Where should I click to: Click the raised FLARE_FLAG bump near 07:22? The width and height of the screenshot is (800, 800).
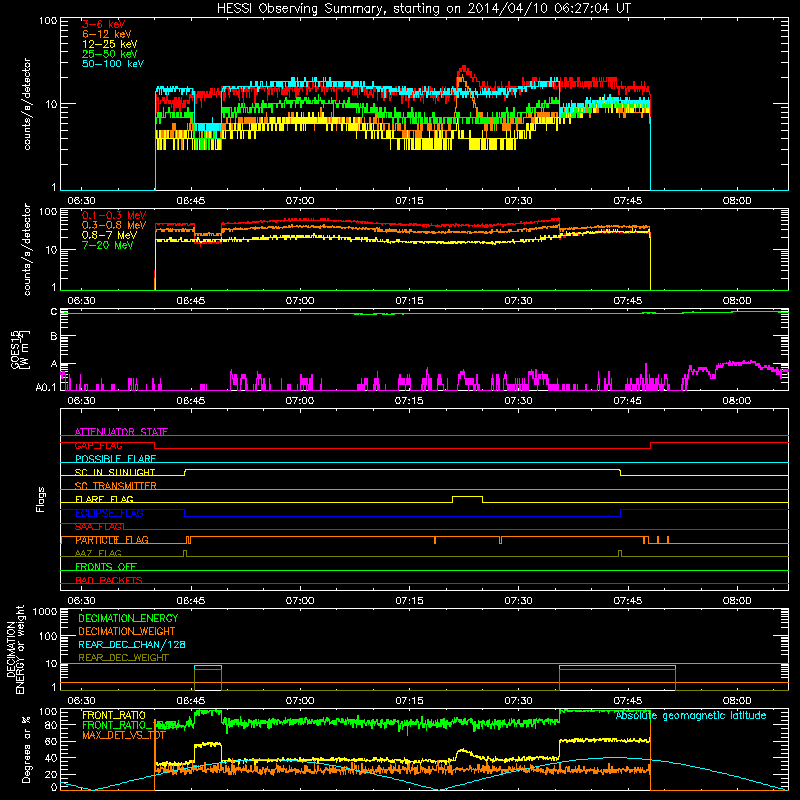click(x=467, y=498)
